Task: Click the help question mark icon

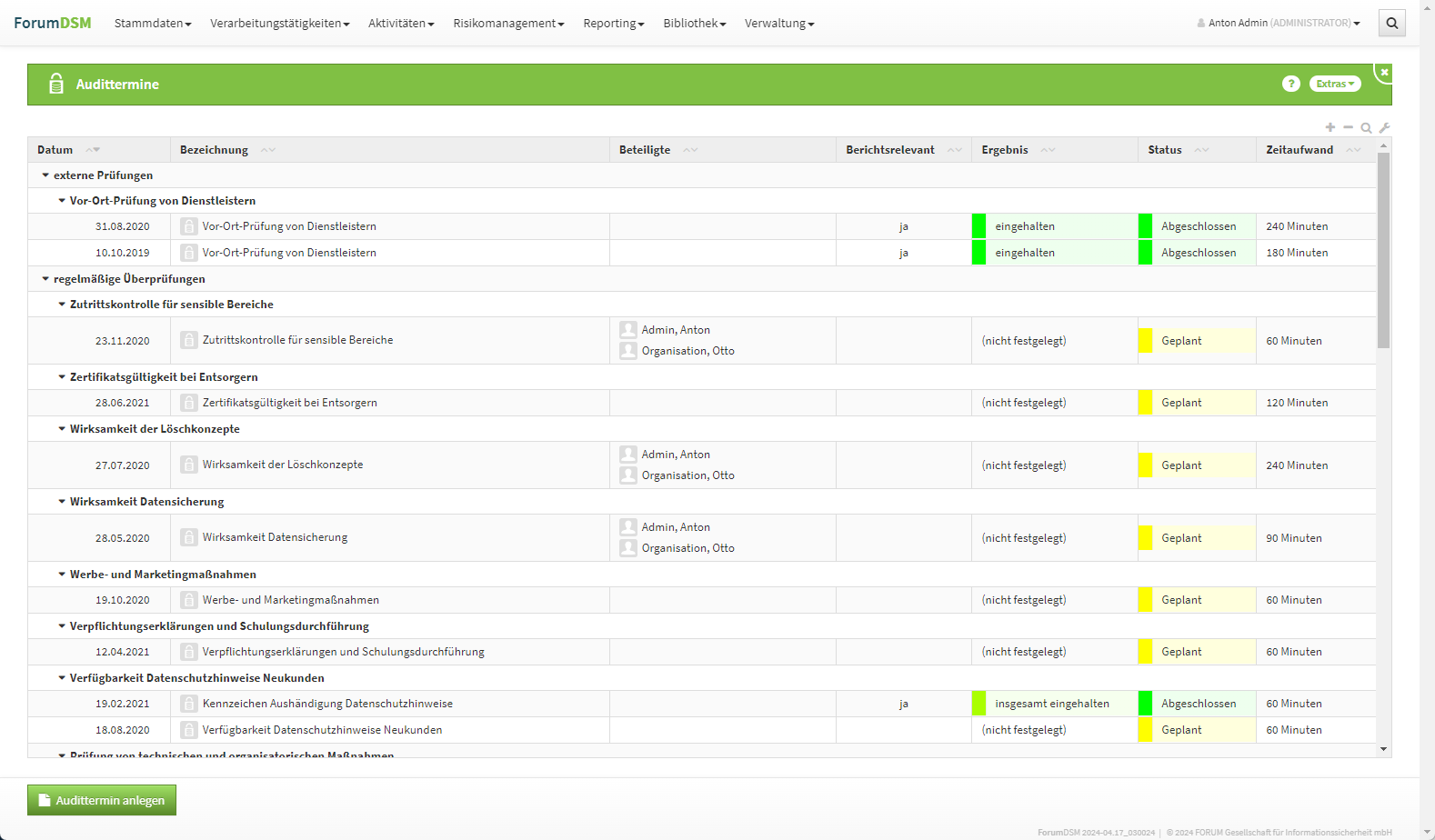Action: pyautogui.click(x=1290, y=84)
